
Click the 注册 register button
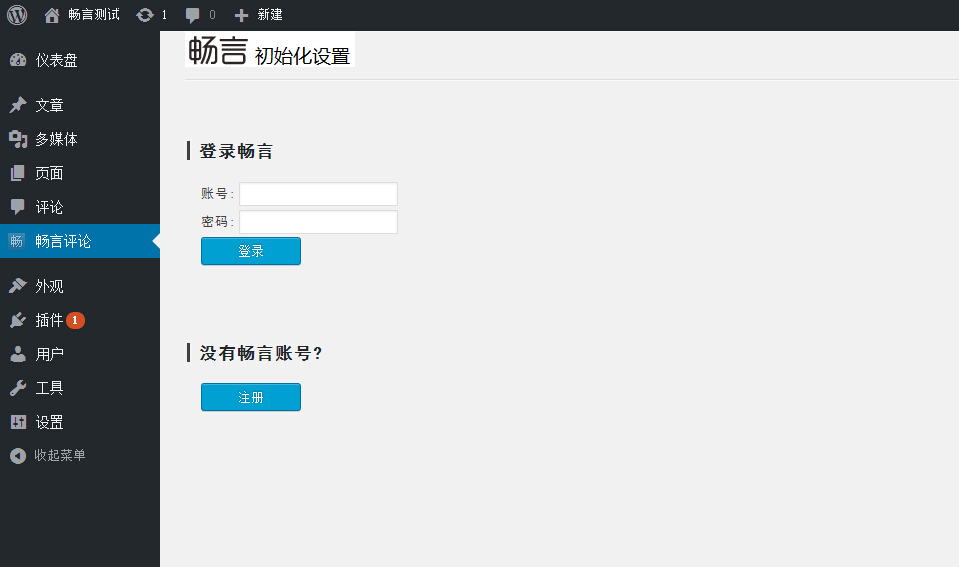click(x=250, y=397)
